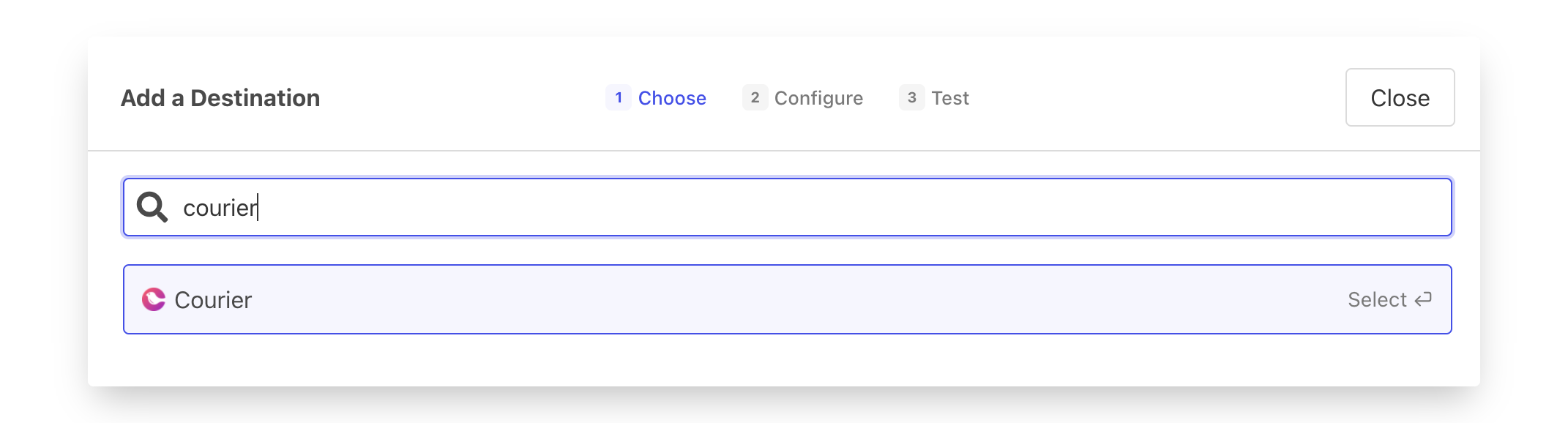Click the step 3 number badge

911,97
